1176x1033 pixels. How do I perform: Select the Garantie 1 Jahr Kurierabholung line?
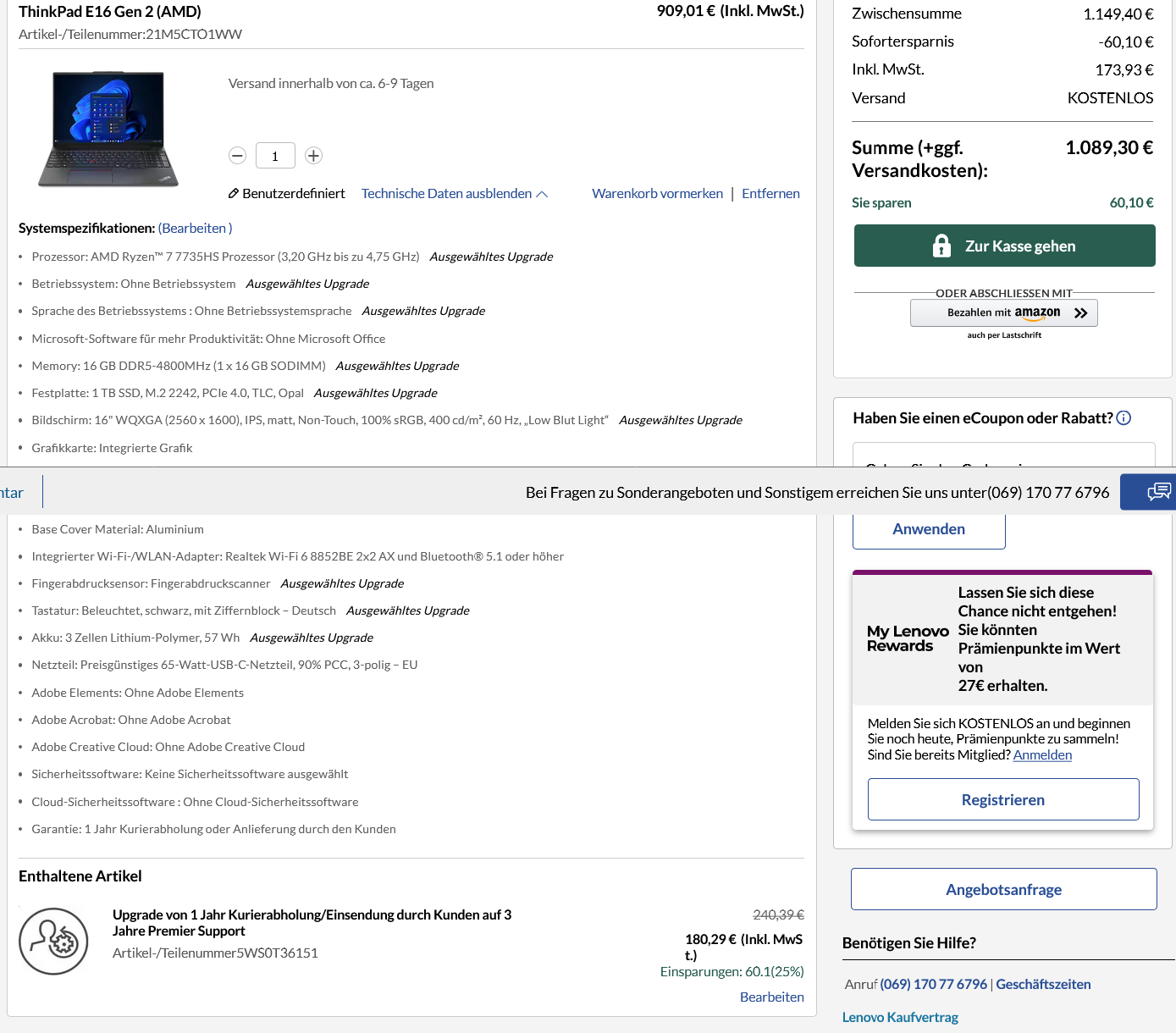click(213, 829)
